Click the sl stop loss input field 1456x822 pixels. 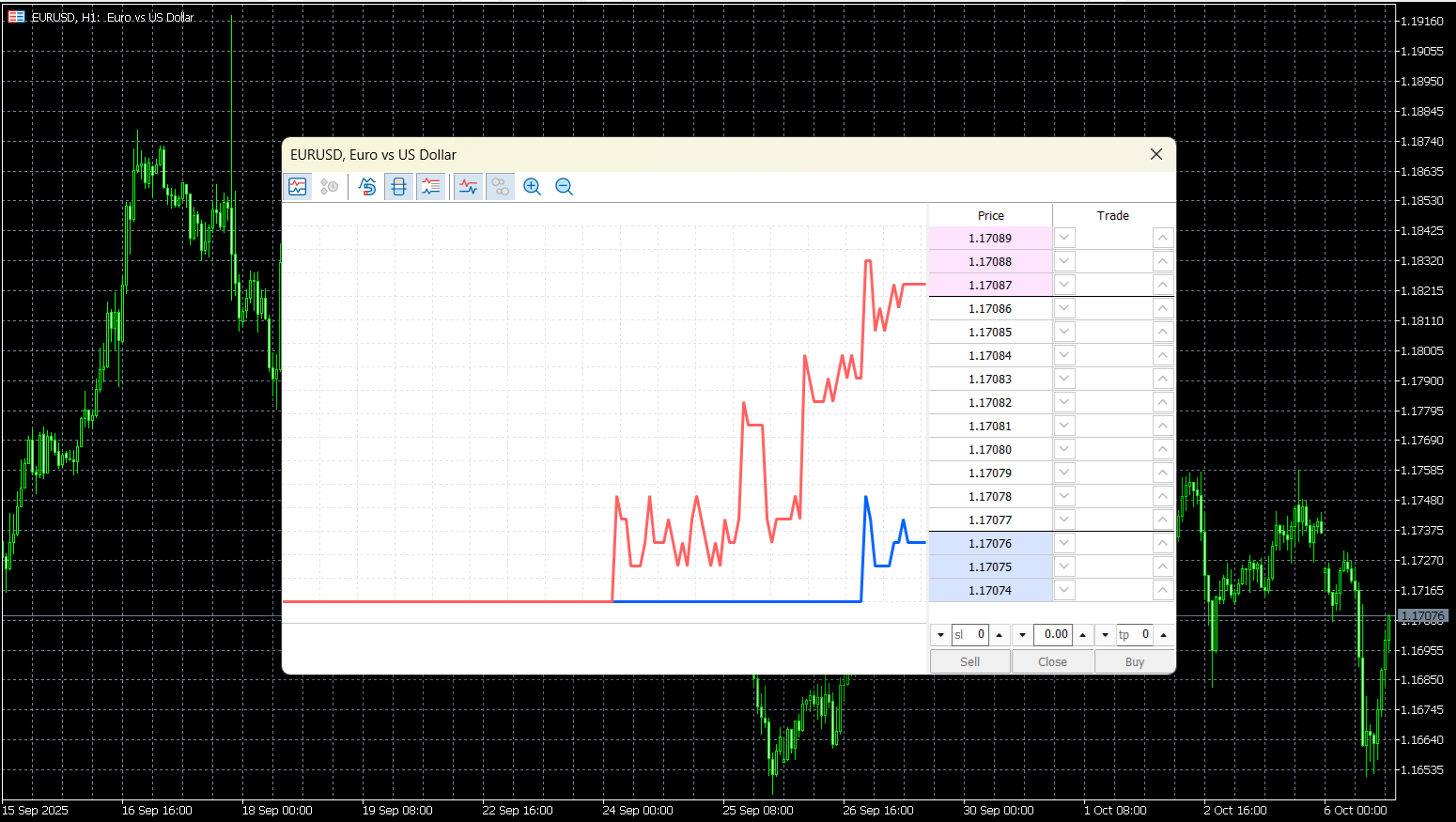pos(970,635)
